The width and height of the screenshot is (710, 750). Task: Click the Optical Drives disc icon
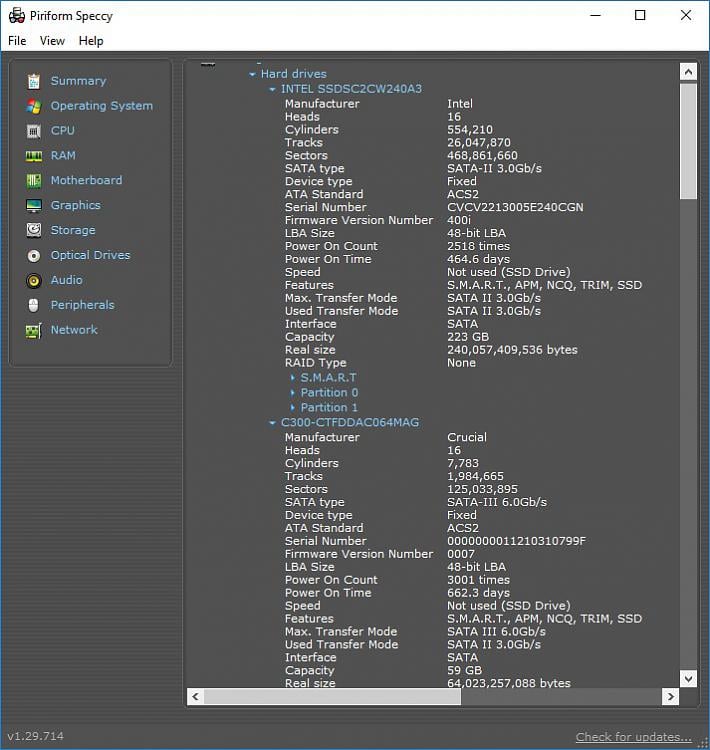pos(33,255)
